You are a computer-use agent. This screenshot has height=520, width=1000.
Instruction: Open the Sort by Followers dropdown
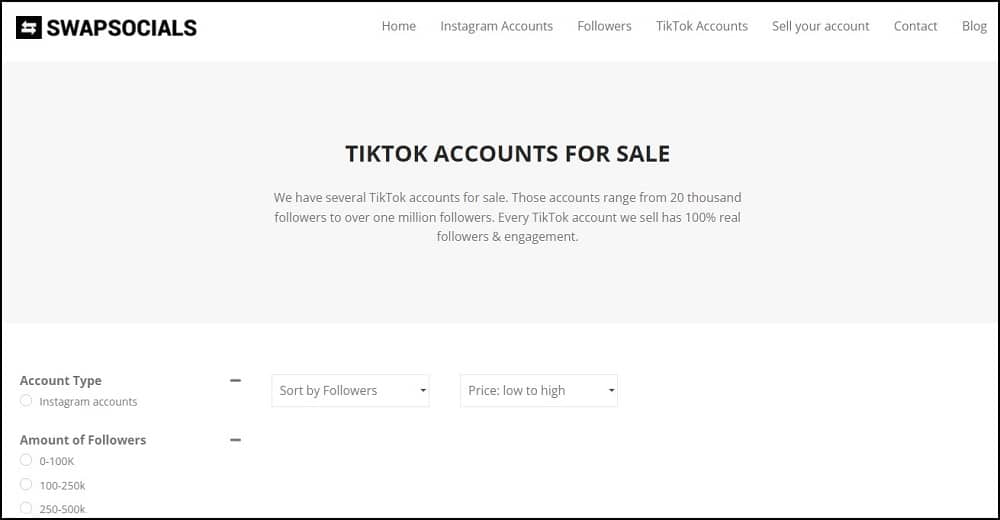click(350, 390)
